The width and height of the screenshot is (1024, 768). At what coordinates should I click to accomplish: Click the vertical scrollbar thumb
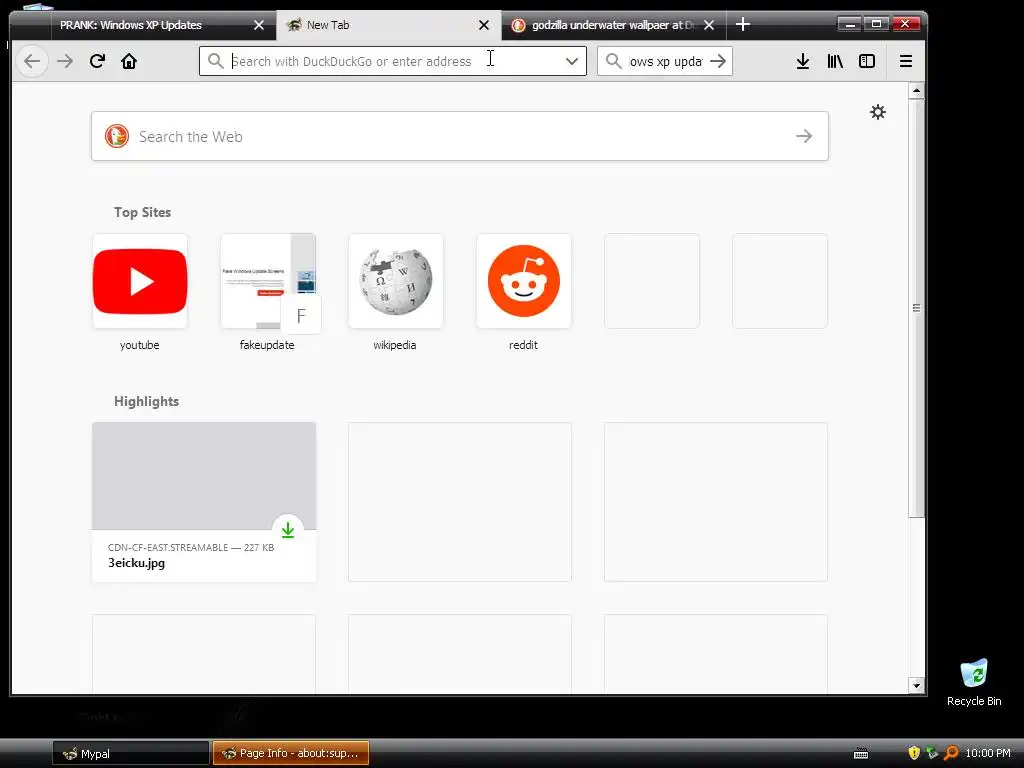click(916, 308)
